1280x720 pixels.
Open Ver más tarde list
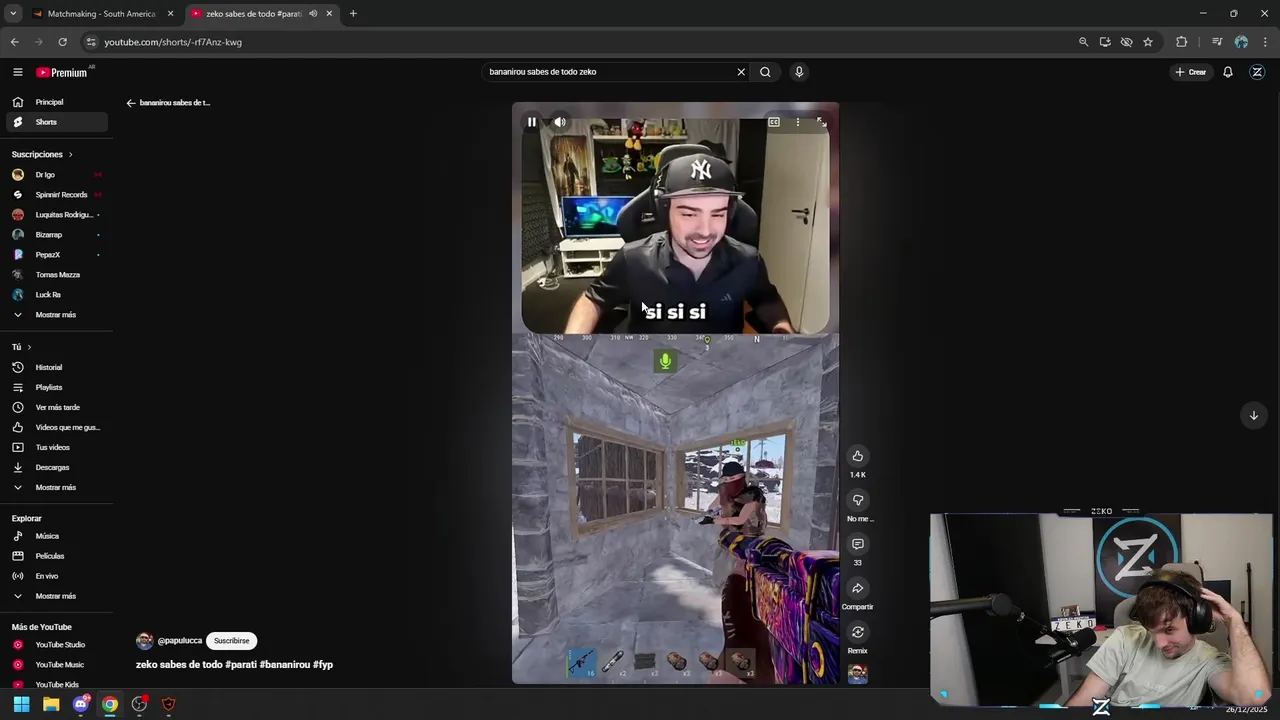56,407
